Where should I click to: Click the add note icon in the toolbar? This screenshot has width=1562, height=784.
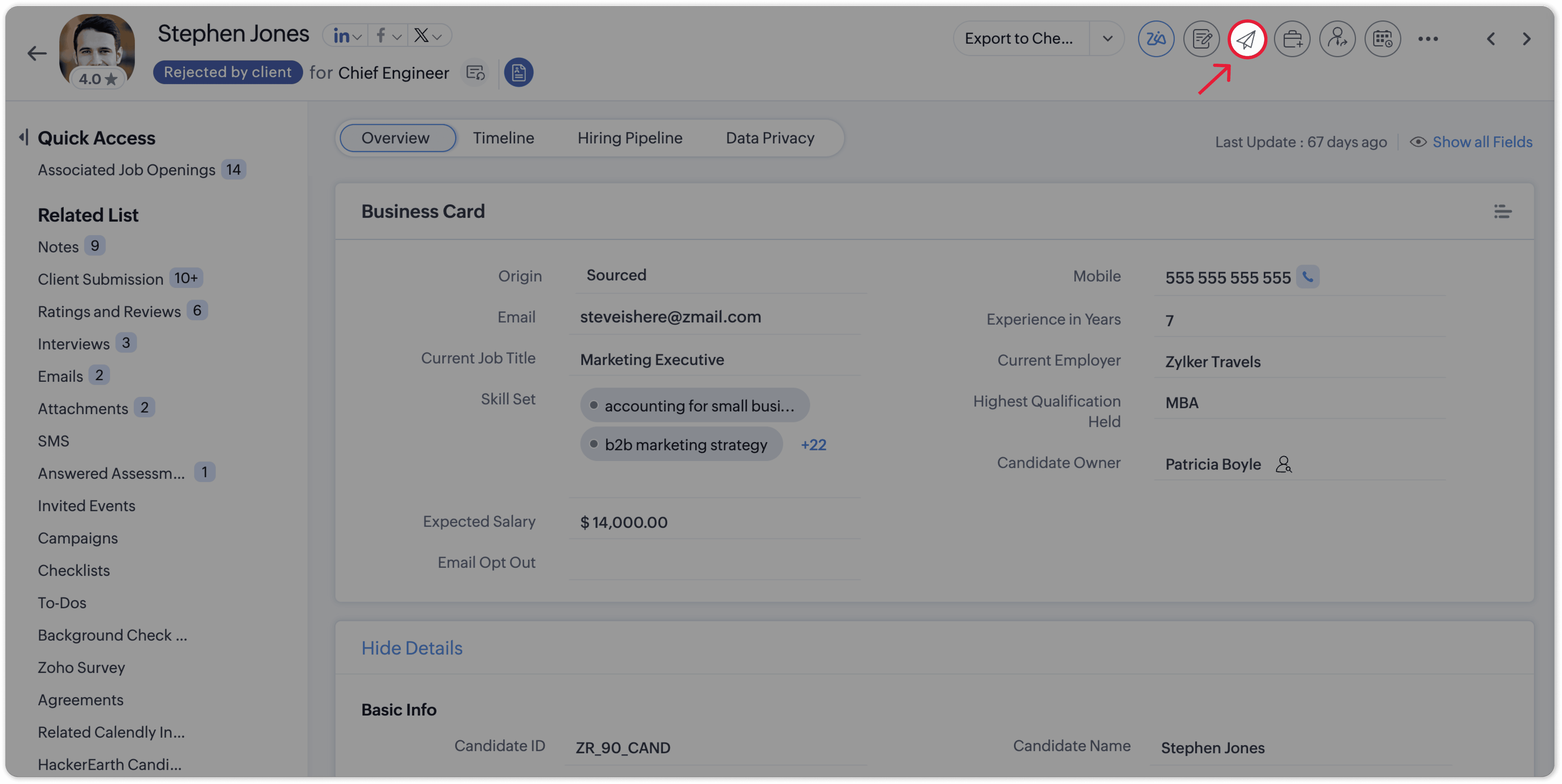(1201, 39)
